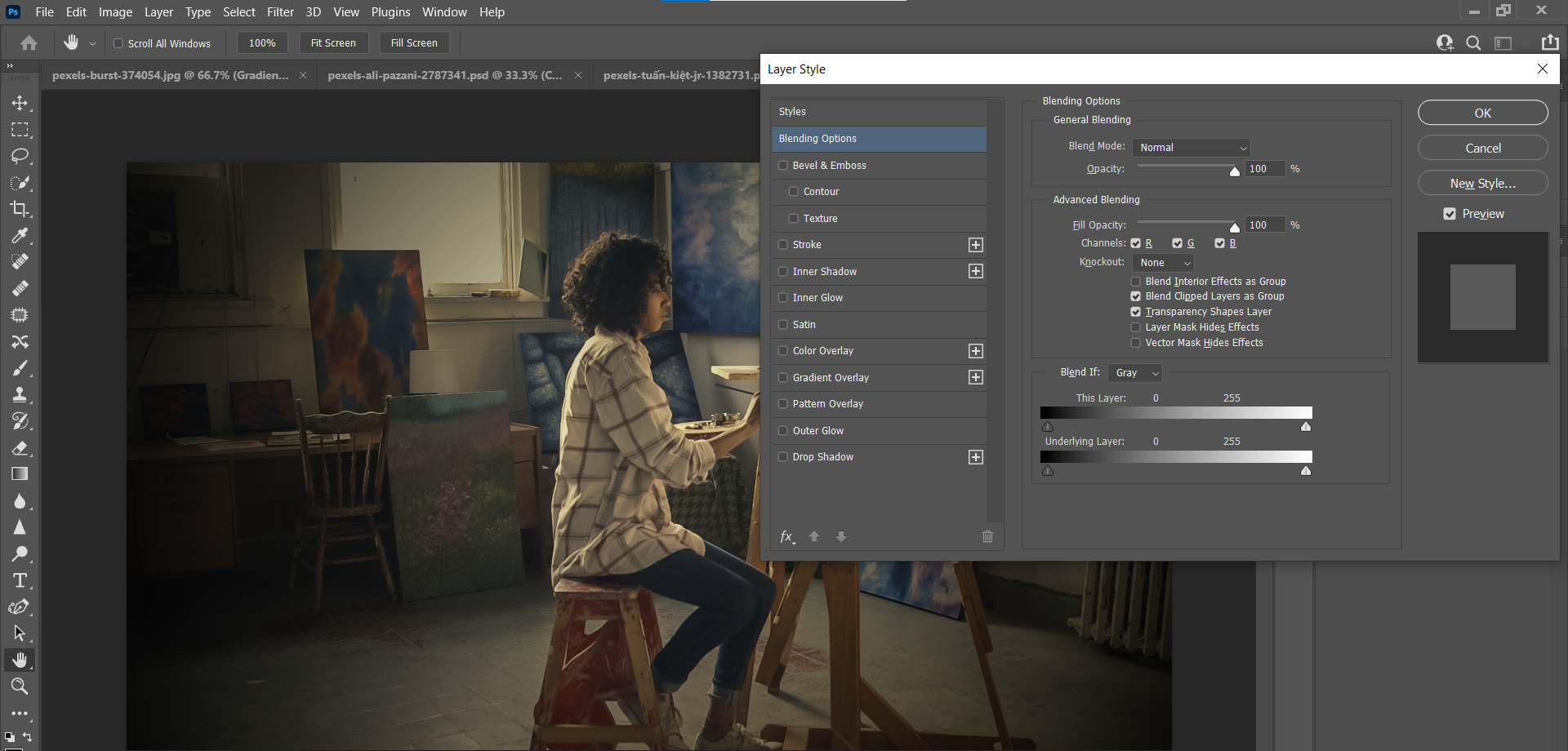
Task: Cancel the Layer Style dialog
Action: coord(1481,148)
